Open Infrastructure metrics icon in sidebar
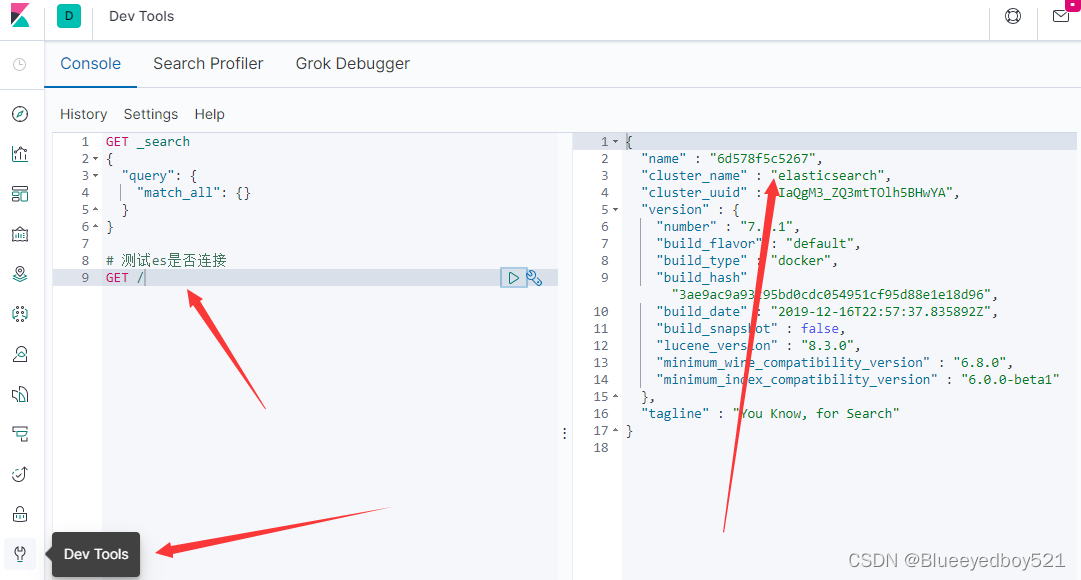The image size is (1081, 580). pos(20,354)
